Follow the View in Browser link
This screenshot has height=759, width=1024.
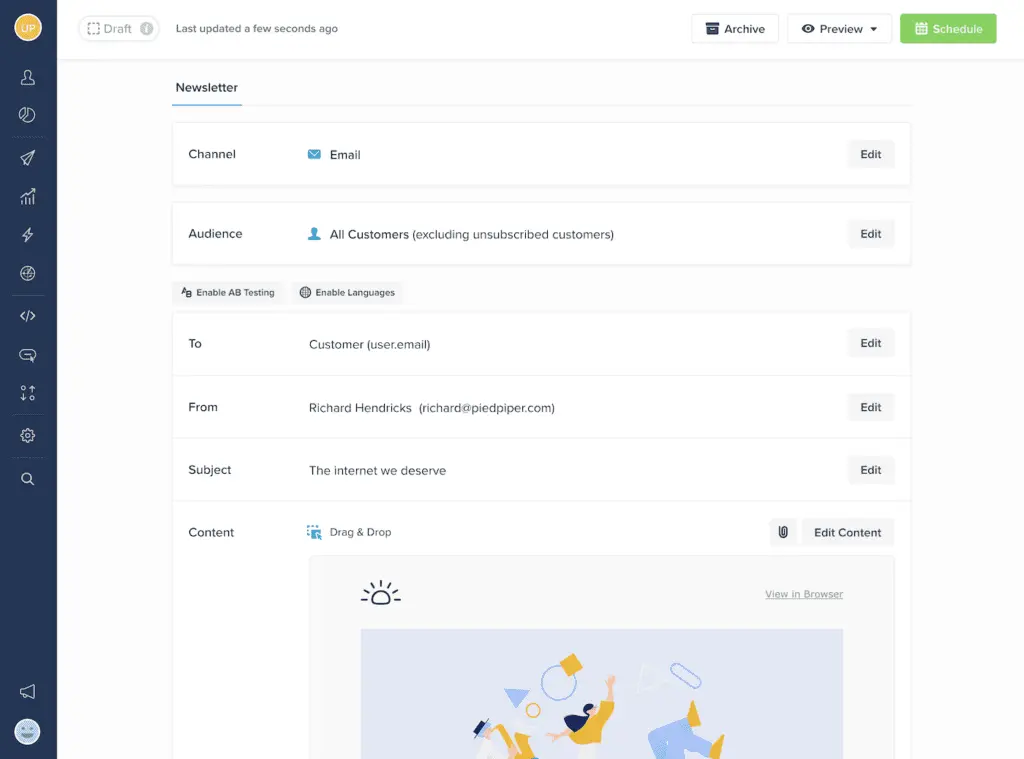tap(803, 594)
